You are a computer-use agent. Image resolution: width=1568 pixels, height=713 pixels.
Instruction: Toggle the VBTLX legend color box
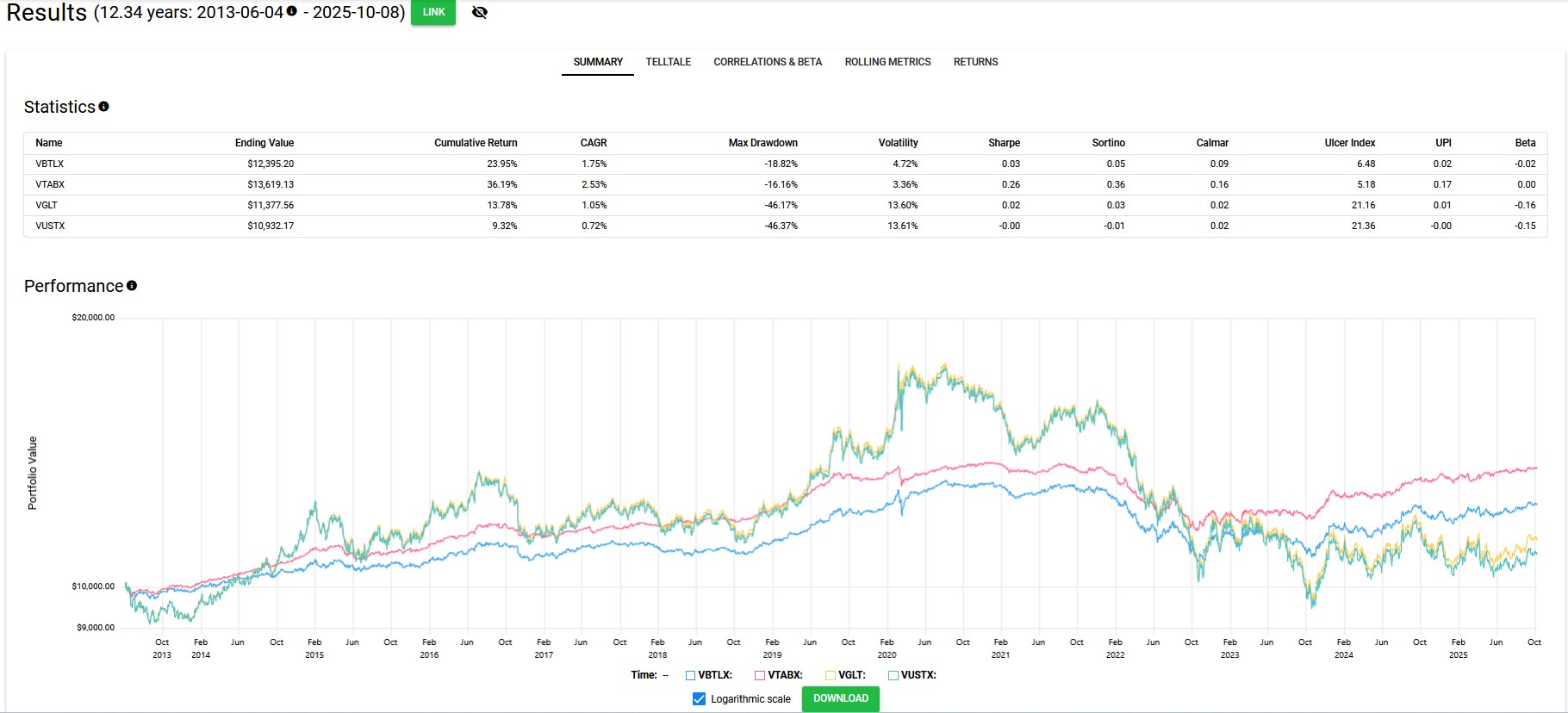point(690,675)
